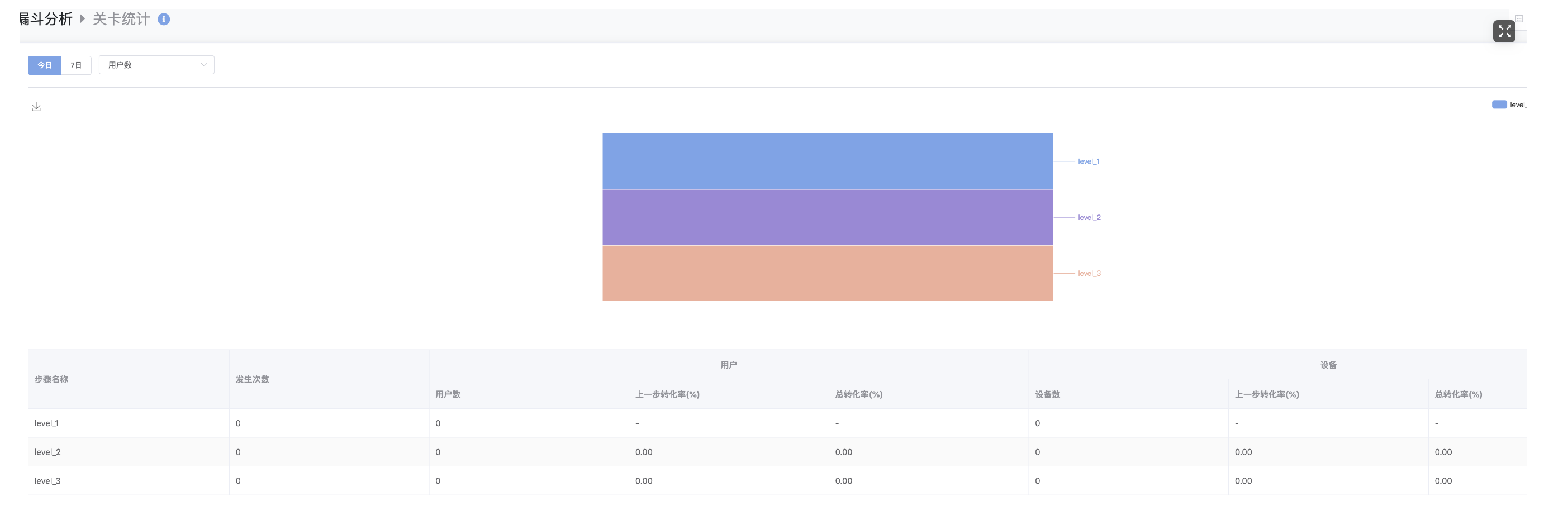Open the calendar icon at top right
This screenshot has width=1568, height=525.
[1519, 18]
